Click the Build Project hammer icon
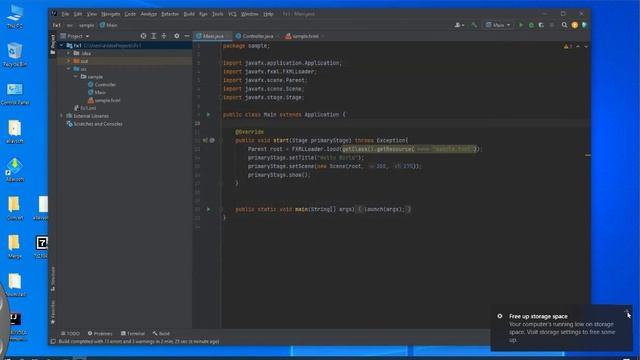This screenshot has height=360, width=640. [474, 25]
